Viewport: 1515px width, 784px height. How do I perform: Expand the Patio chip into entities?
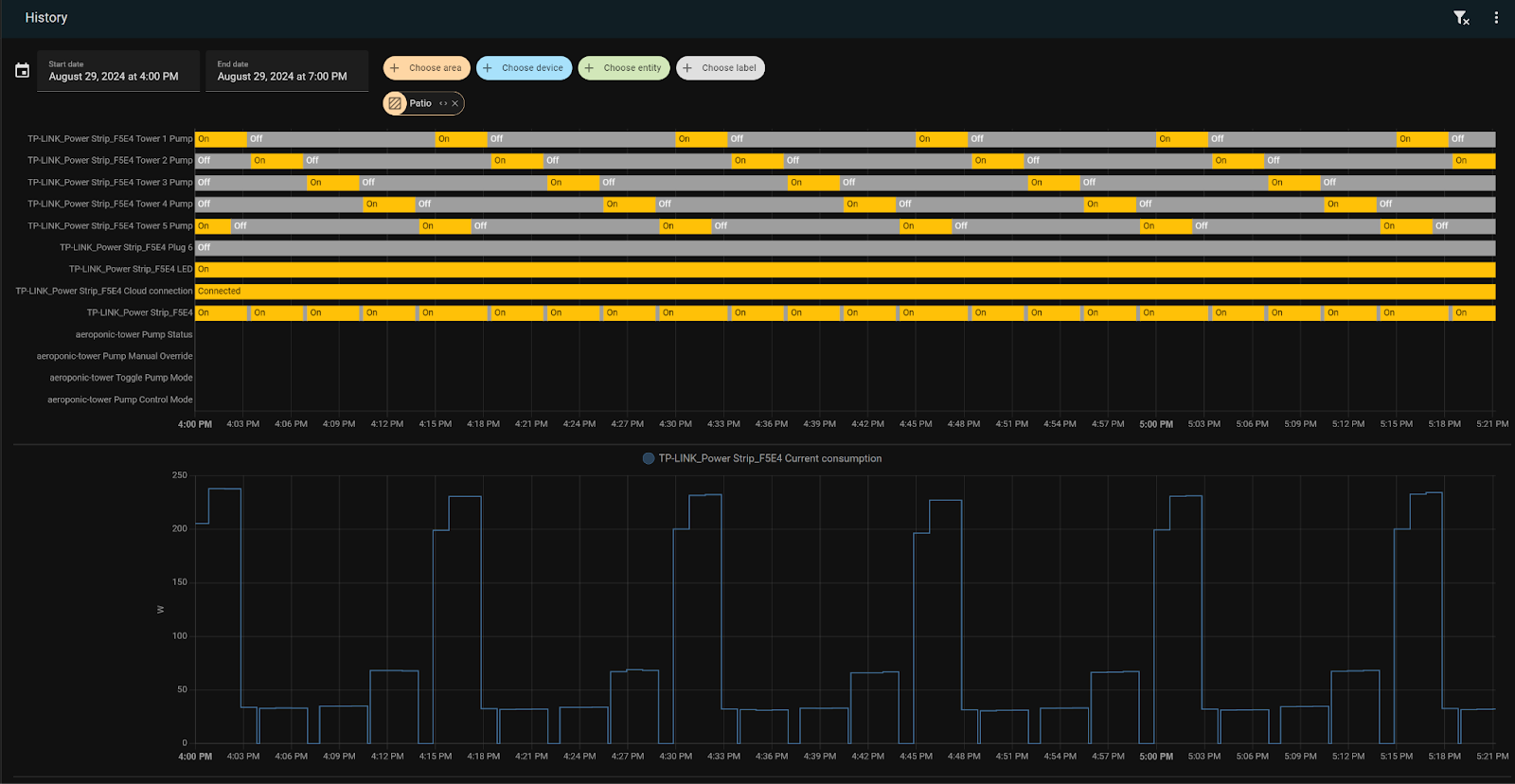(443, 103)
